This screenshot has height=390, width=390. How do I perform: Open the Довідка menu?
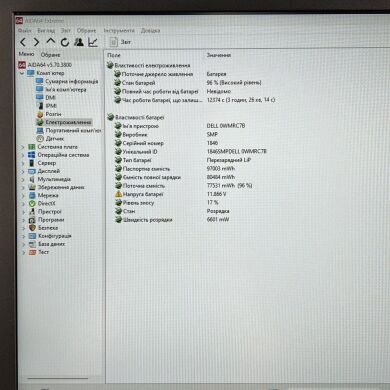[150, 30]
